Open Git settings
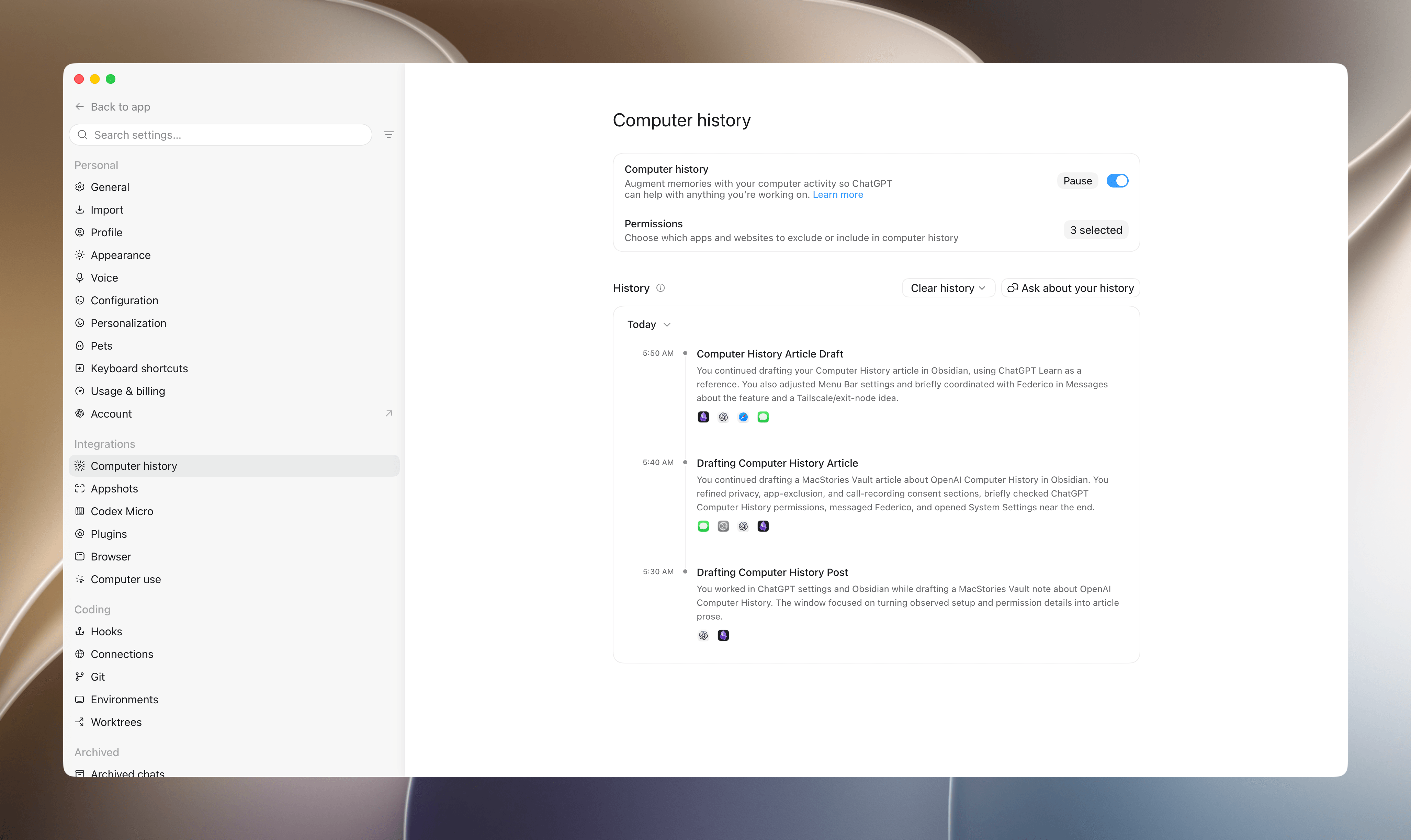The width and height of the screenshot is (1411, 840). pos(234,677)
